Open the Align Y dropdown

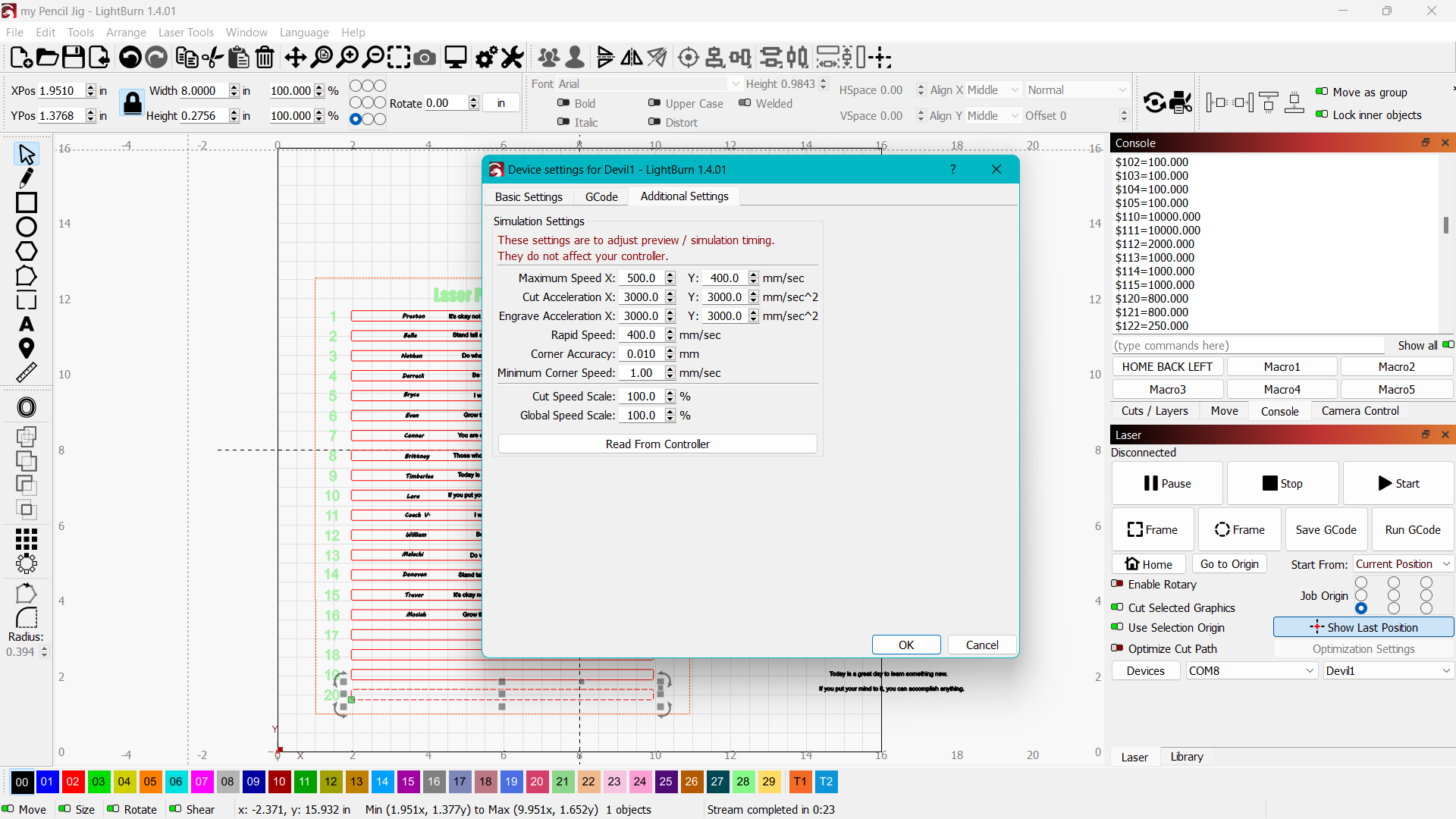(x=993, y=115)
